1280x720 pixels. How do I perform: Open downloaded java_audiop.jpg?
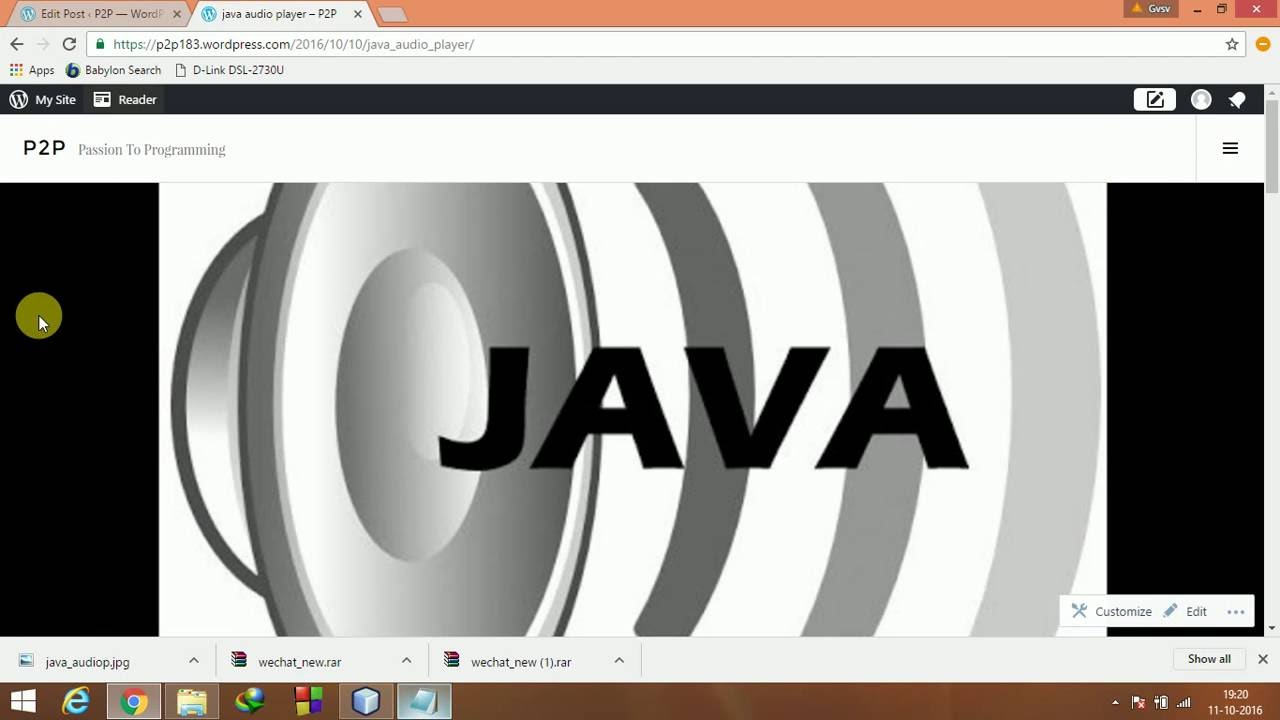pyautogui.click(x=88, y=662)
